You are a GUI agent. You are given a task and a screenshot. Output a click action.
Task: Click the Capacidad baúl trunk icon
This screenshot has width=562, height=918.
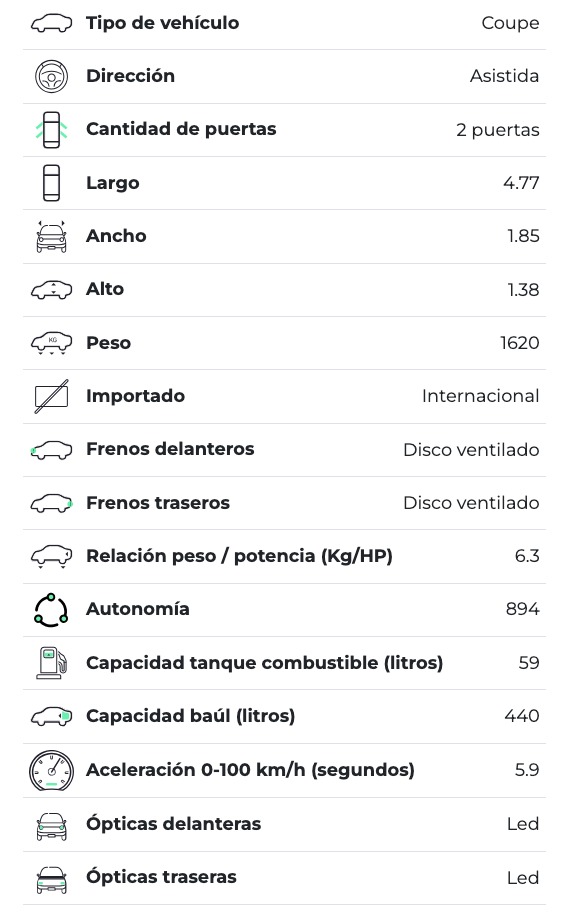[52, 716]
